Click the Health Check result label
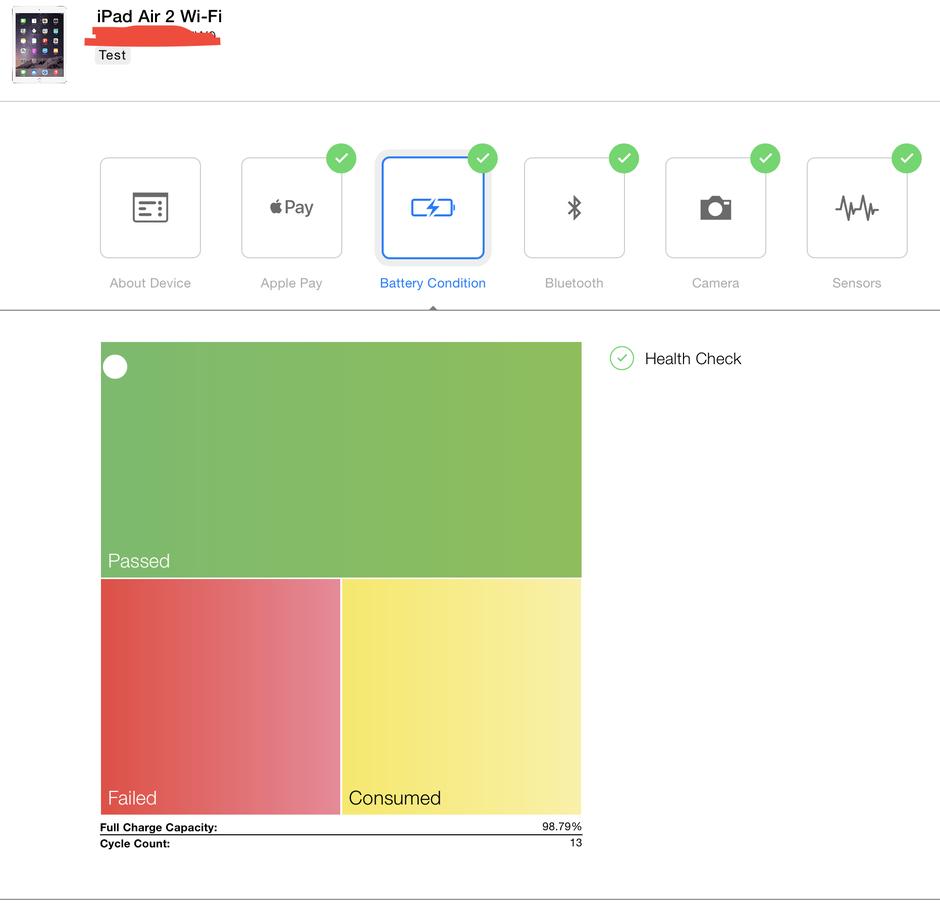This screenshot has height=917, width=940. click(x=693, y=358)
